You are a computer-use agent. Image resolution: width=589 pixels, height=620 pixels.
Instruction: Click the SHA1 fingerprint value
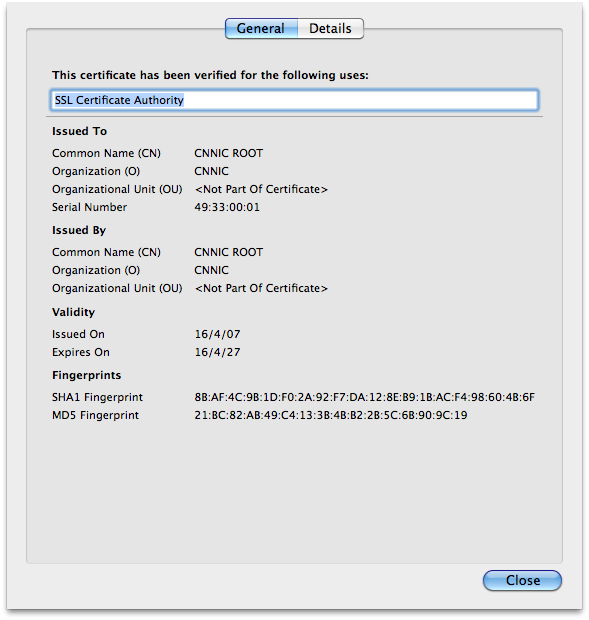click(x=364, y=397)
